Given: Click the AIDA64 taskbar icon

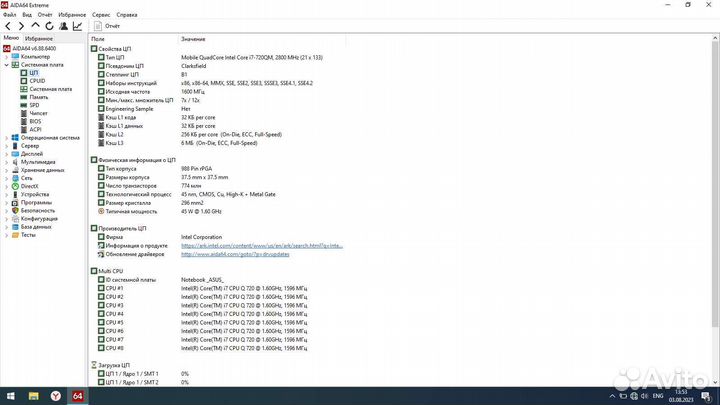Looking at the screenshot, I should [x=78, y=396].
